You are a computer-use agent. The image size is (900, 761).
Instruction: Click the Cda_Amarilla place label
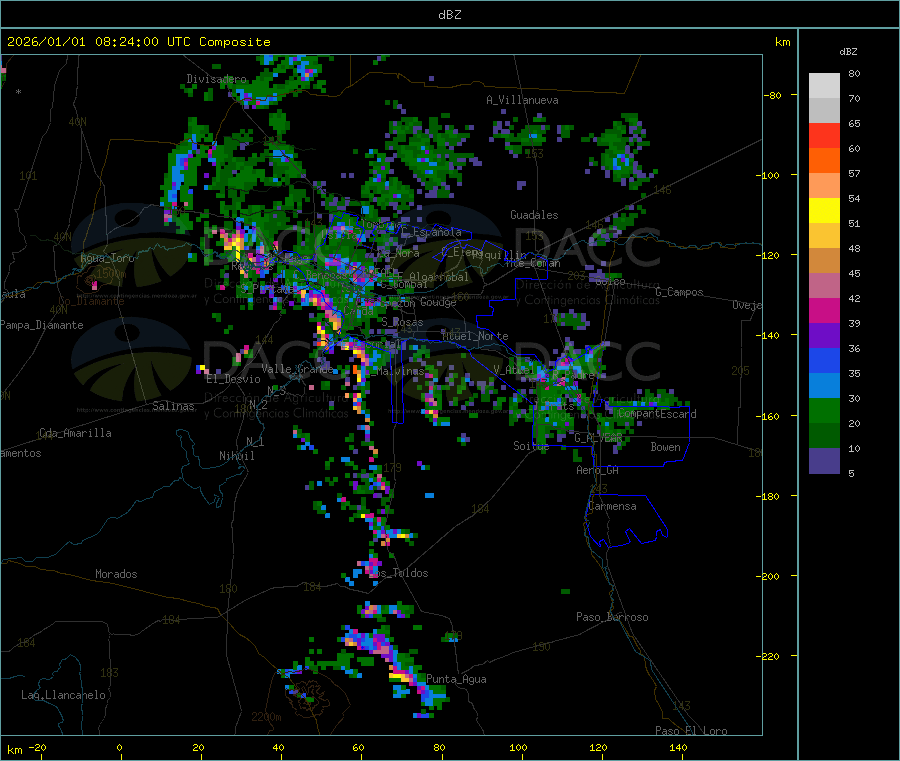pos(75,433)
